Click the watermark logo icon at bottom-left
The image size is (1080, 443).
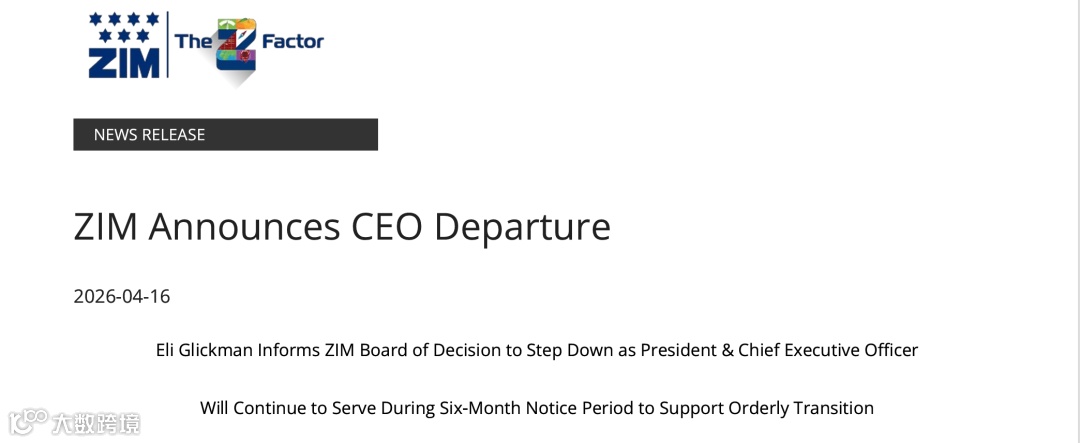[x=28, y=422]
